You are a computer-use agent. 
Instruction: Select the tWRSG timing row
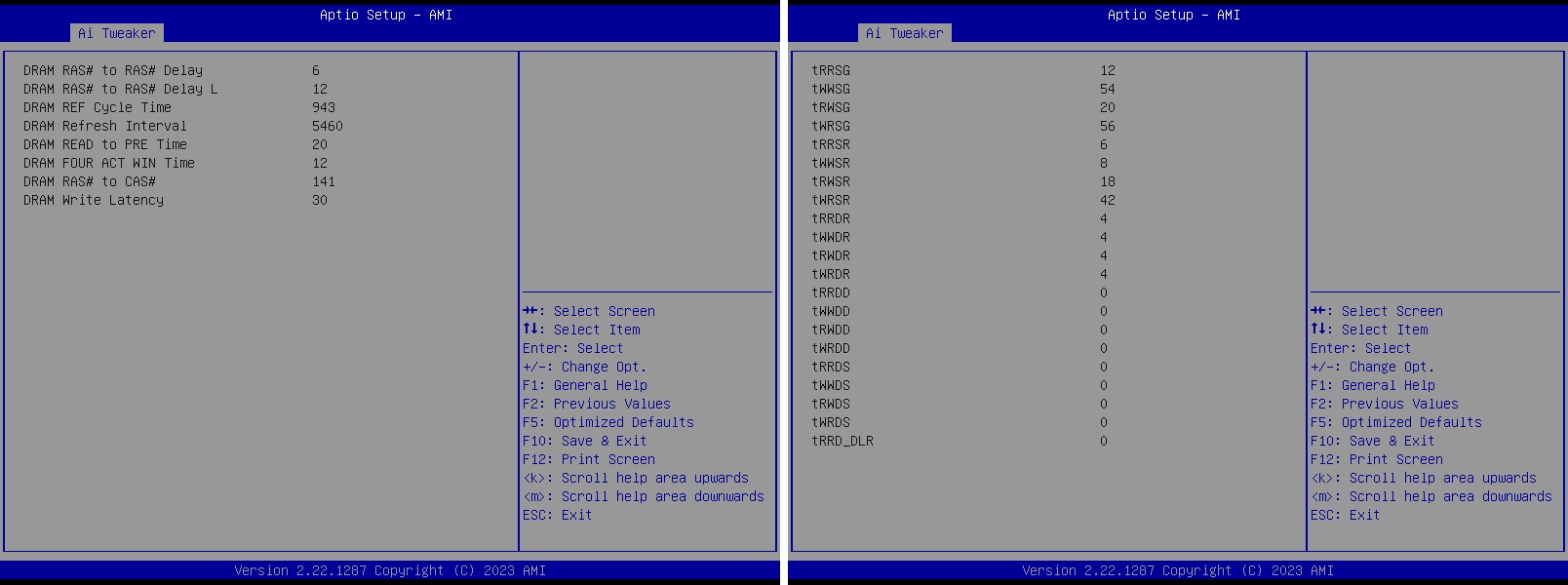(x=963, y=126)
